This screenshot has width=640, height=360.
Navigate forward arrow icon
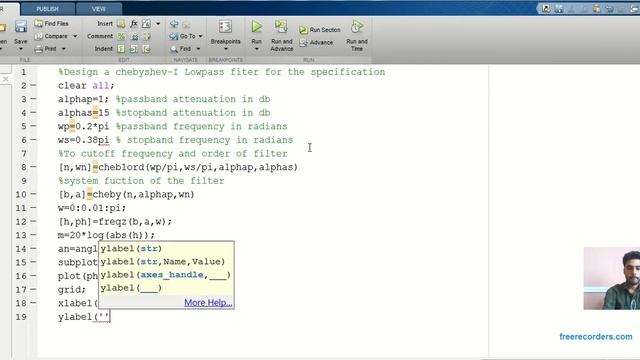point(186,24)
